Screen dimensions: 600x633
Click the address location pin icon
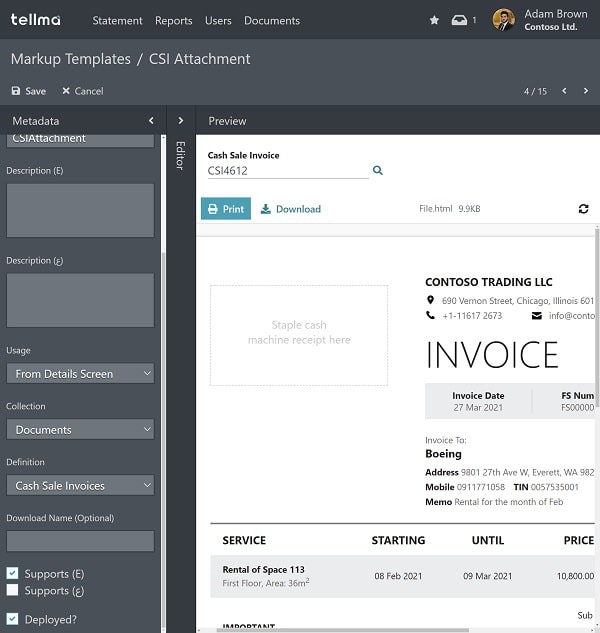(430, 300)
